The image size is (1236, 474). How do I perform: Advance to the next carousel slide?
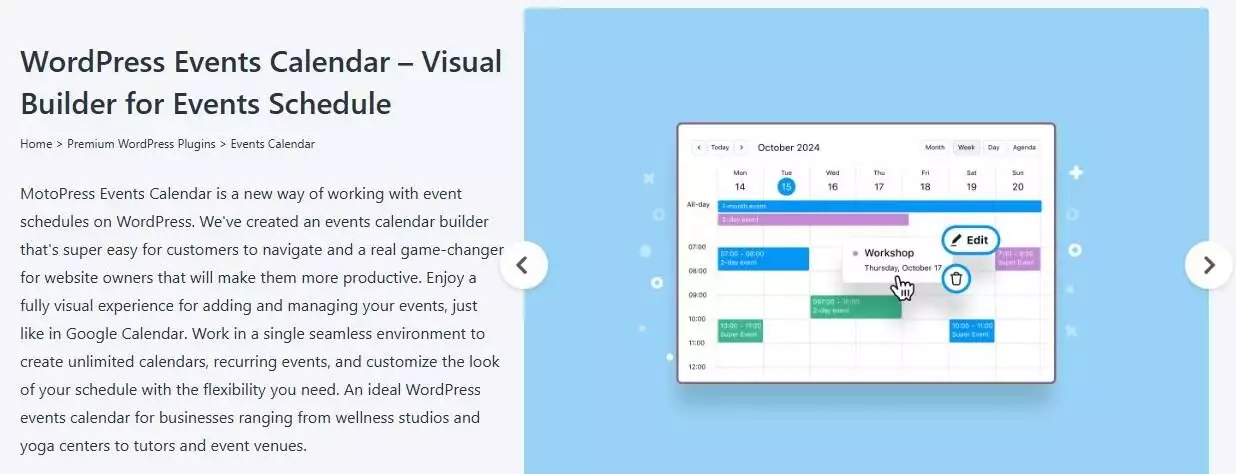coord(1209,265)
